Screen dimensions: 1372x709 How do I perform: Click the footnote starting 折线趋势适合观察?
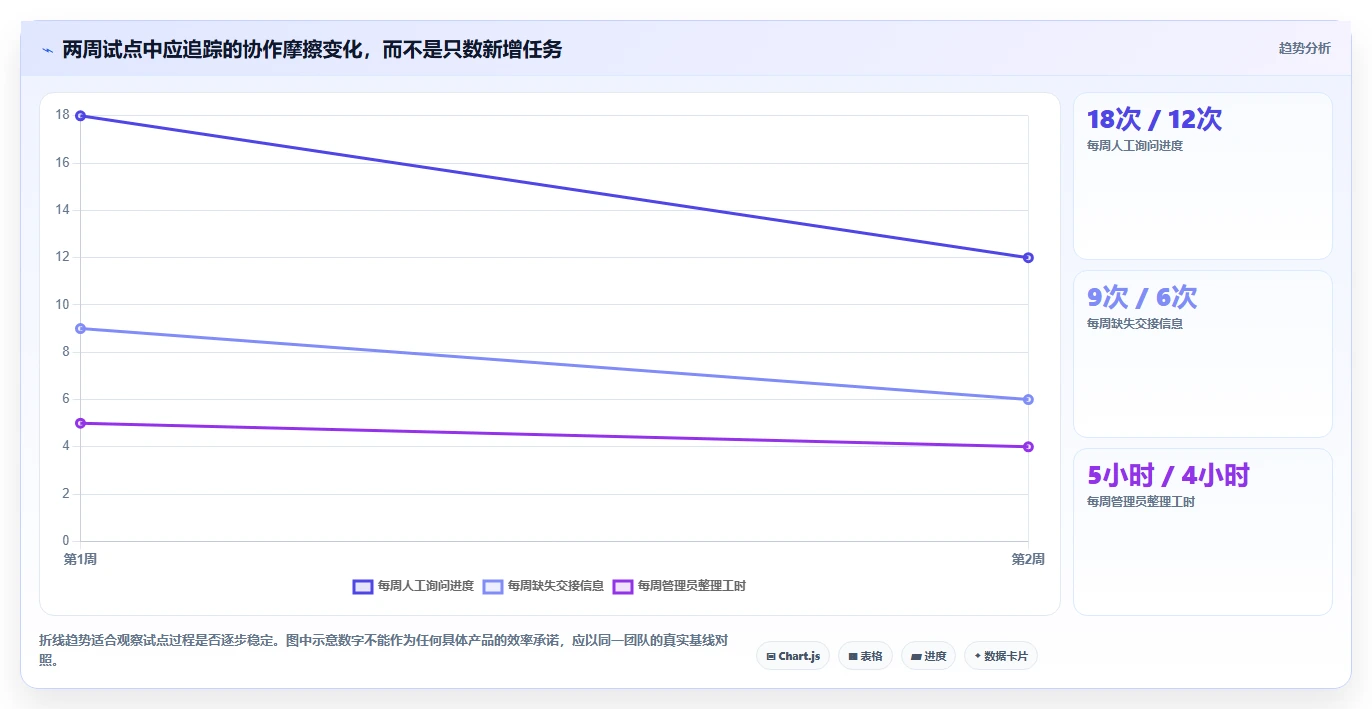(x=383, y=650)
